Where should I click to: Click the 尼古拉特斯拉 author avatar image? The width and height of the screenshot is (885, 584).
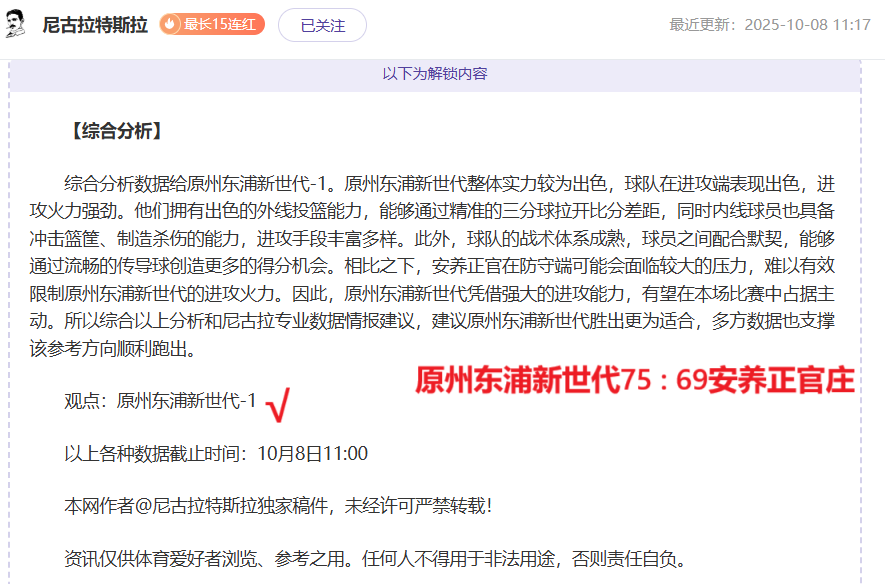pos(16,24)
